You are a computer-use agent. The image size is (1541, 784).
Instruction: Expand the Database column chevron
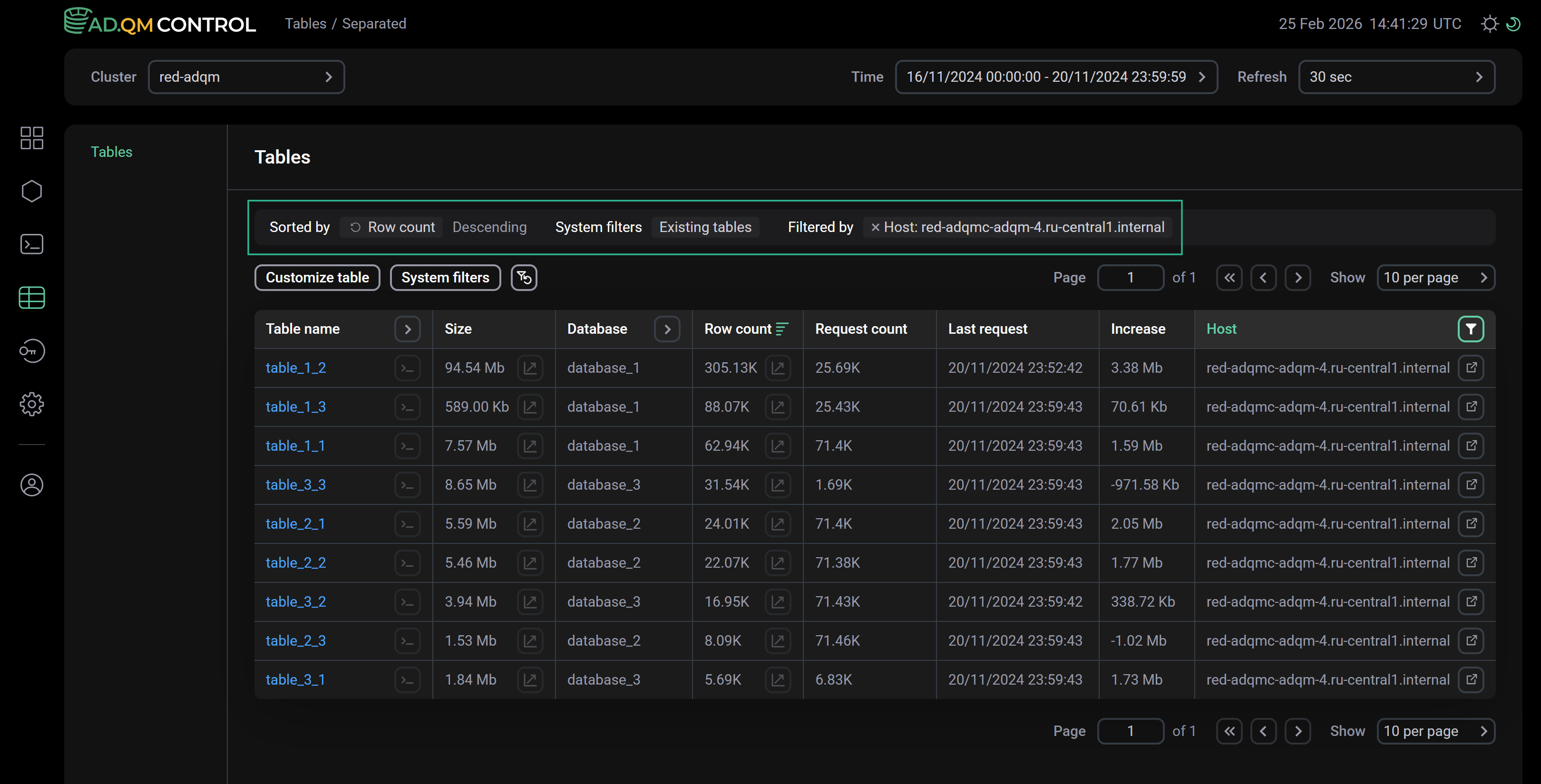click(667, 329)
